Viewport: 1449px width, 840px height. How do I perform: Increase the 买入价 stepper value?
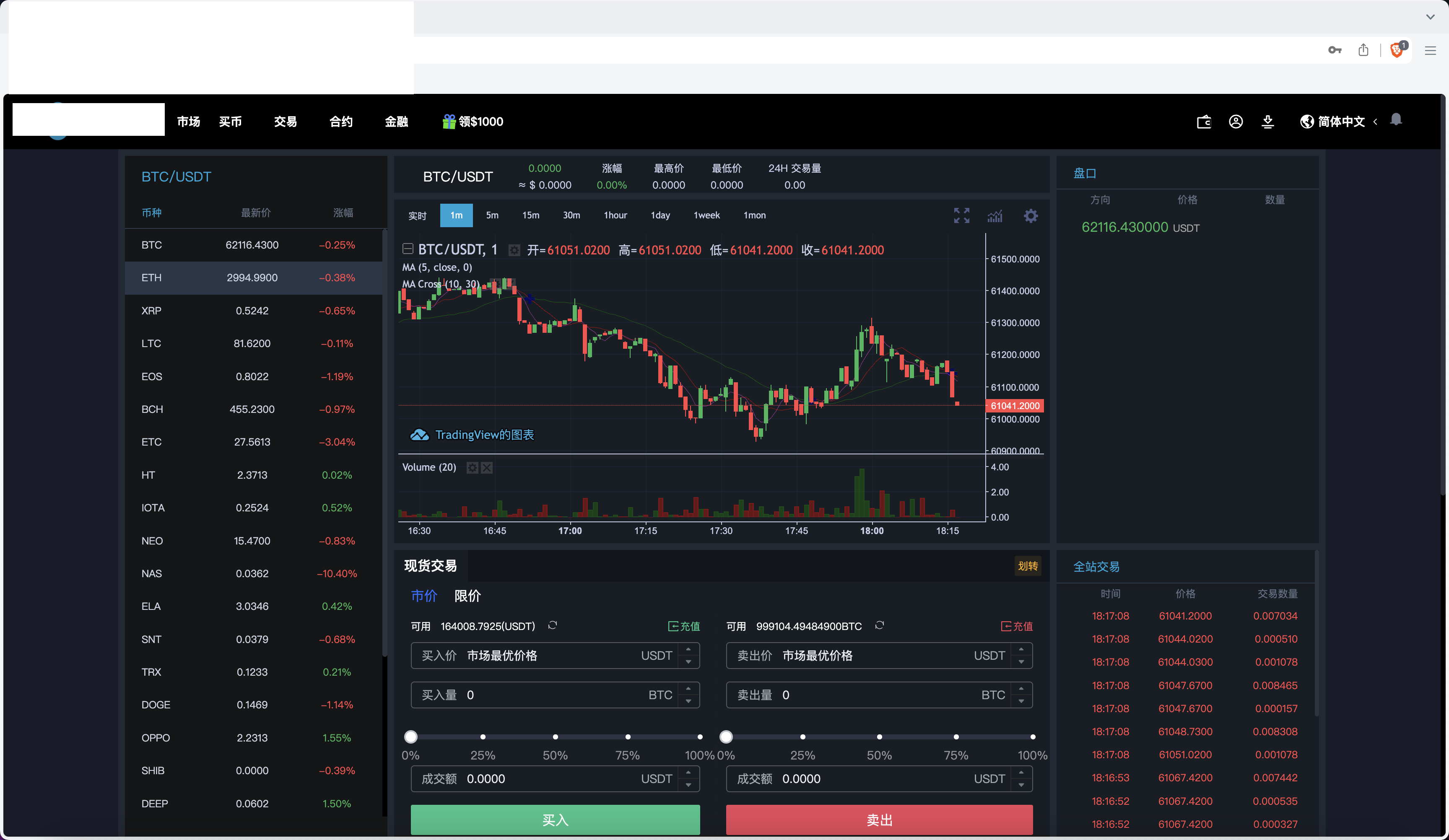[688, 649]
